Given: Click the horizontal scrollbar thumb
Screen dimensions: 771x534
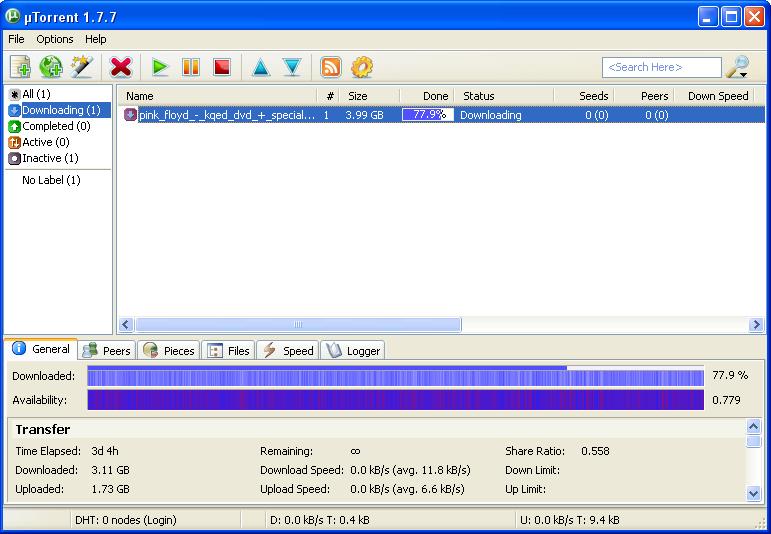Looking at the screenshot, I should coord(298,325).
